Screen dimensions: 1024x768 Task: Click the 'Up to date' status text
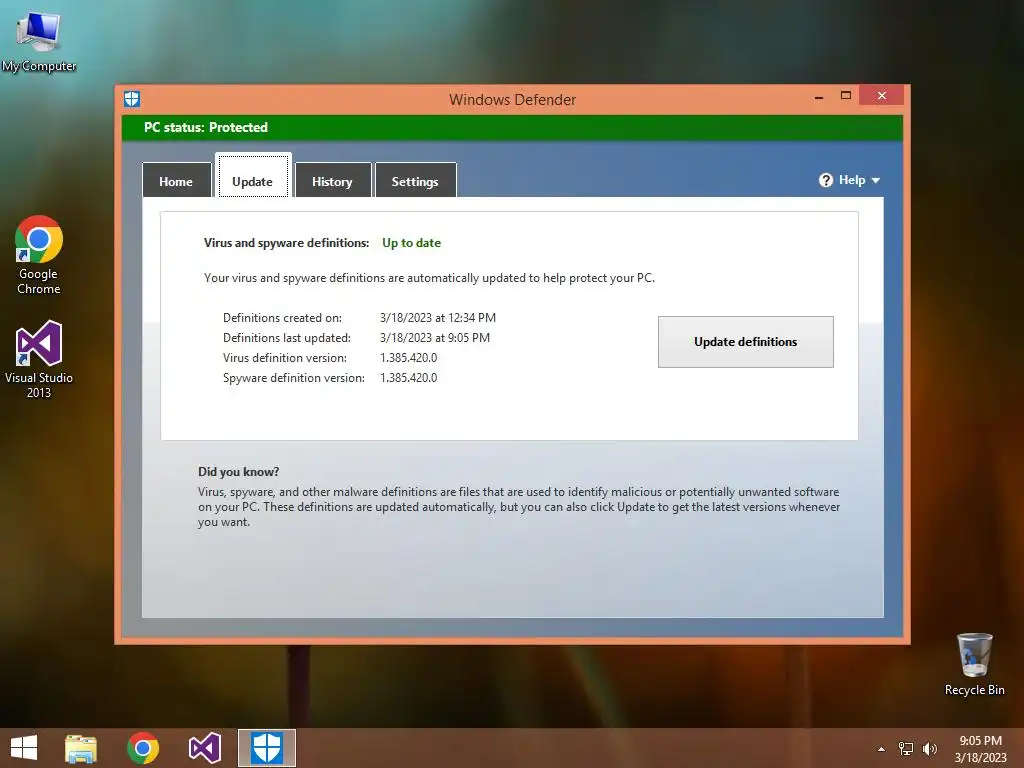coord(411,243)
